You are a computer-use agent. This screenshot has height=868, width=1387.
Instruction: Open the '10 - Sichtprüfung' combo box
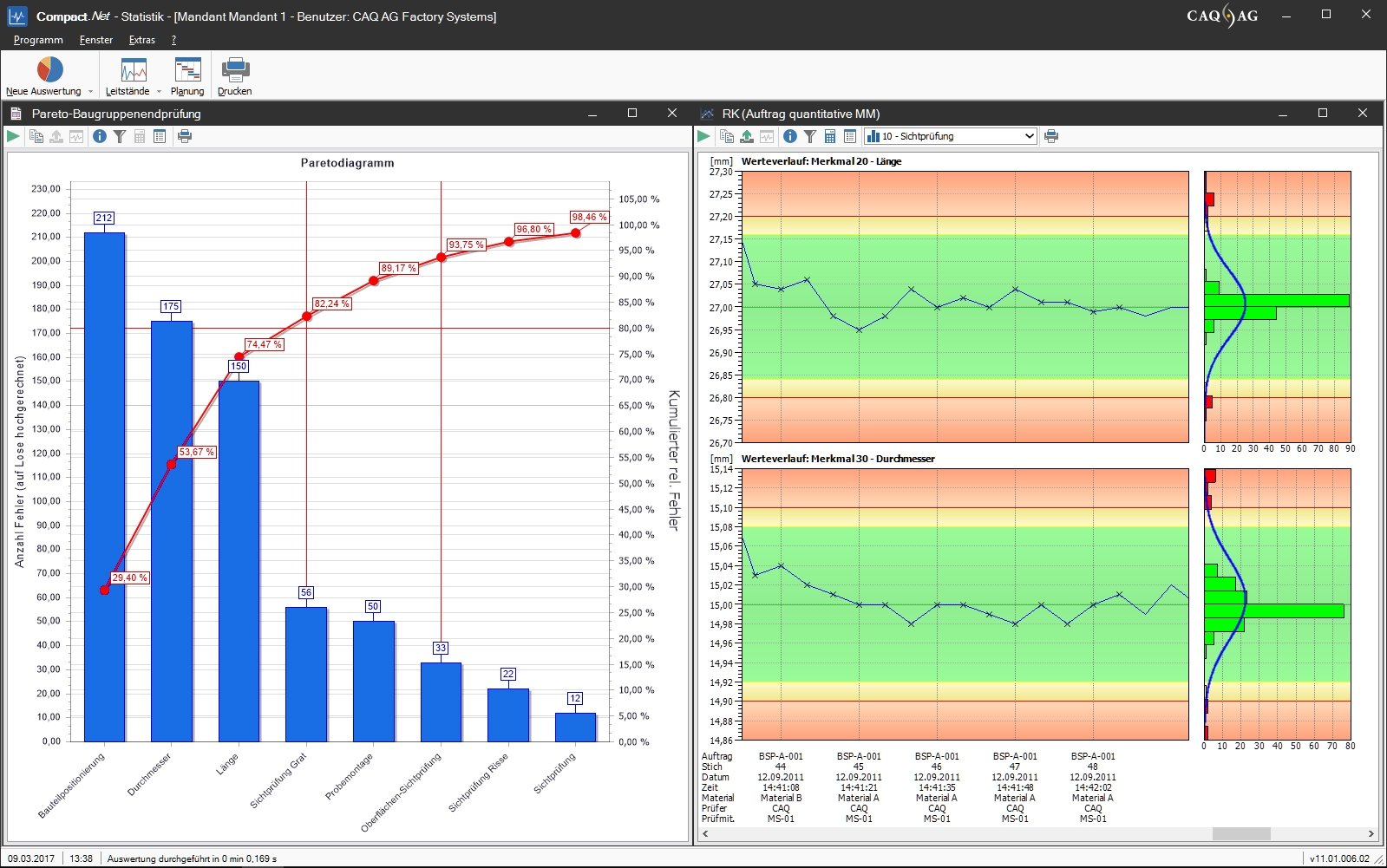pyautogui.click(x=951, y=136)
